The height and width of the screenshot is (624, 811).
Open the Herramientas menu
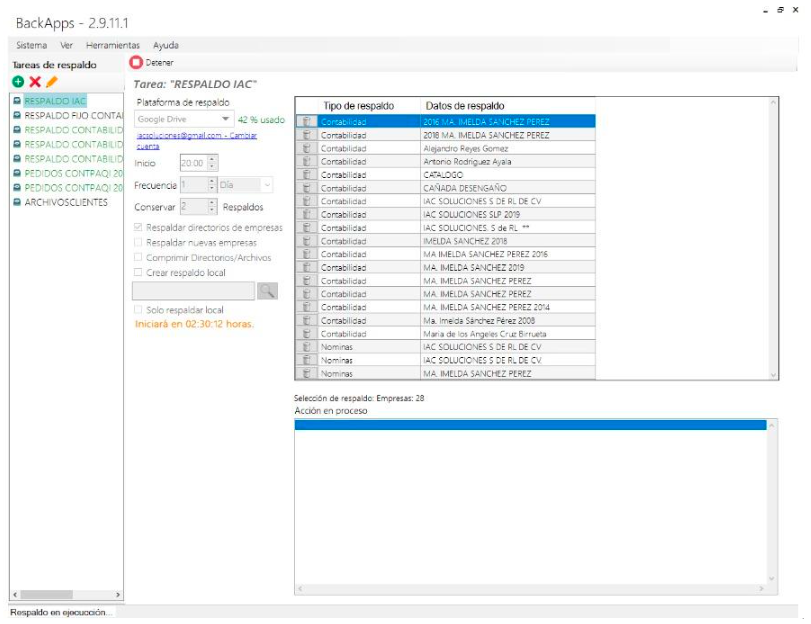pos(112,45)
